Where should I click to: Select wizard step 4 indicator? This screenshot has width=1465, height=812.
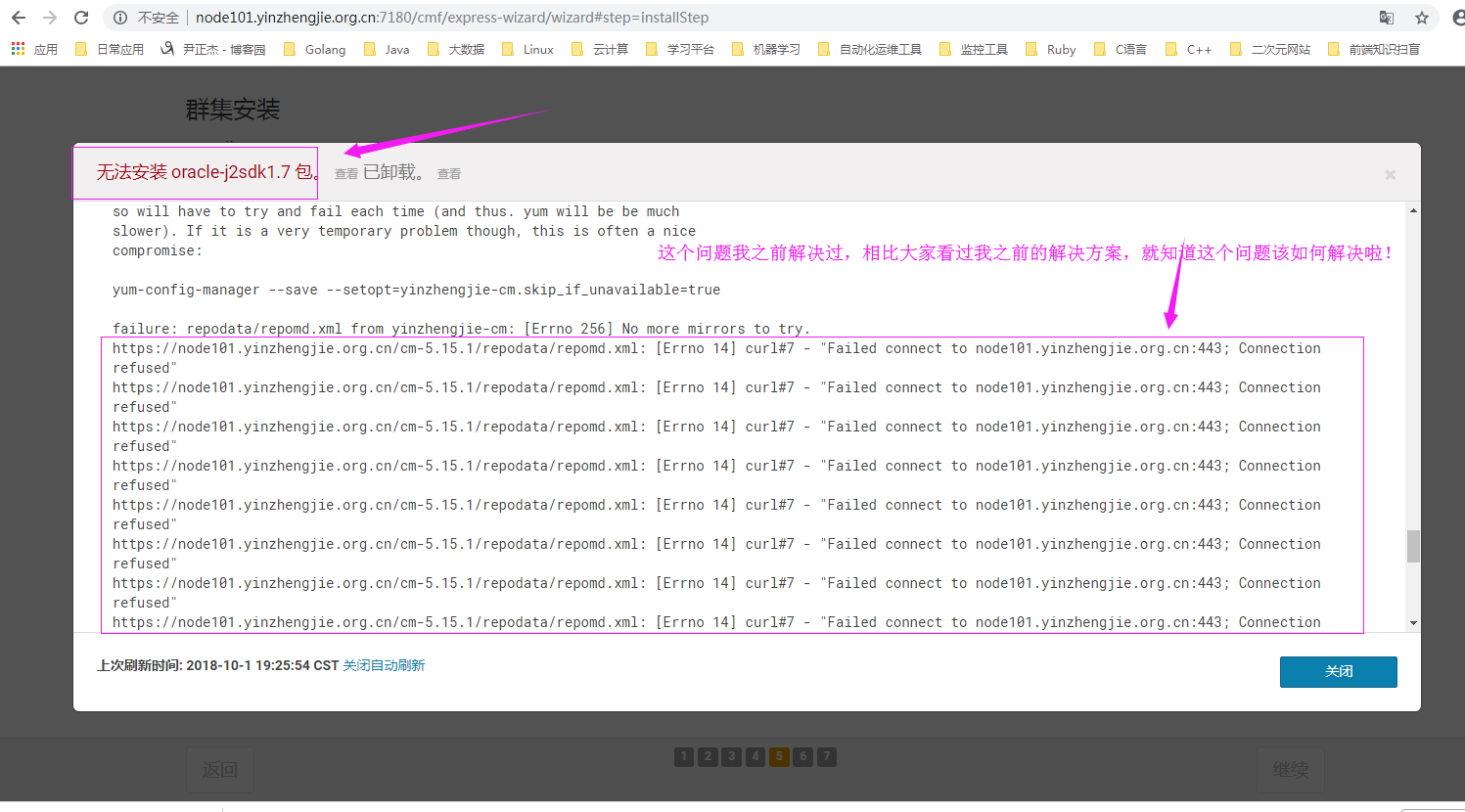click(x=755, y=756)
